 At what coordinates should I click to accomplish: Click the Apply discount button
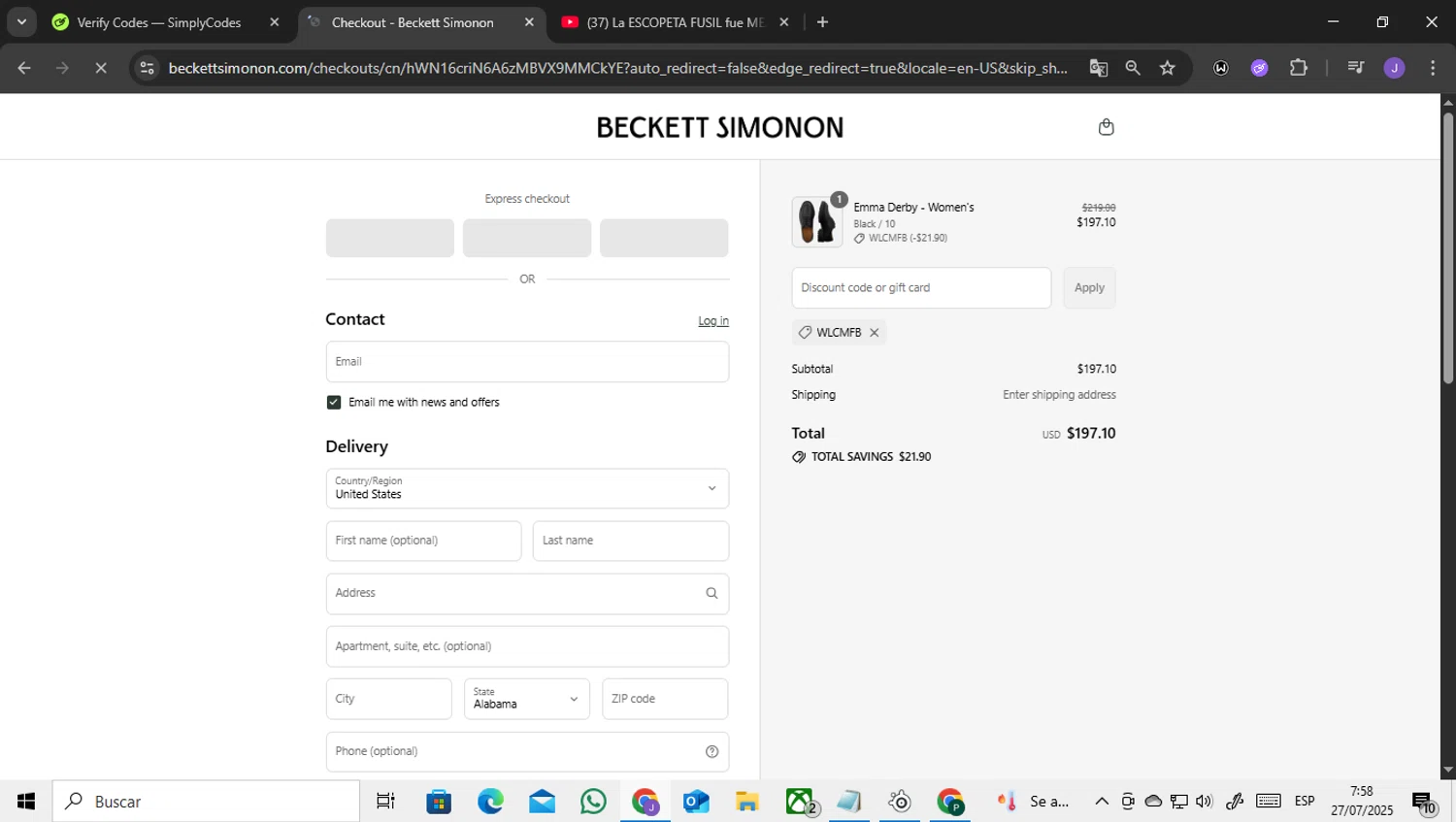(1089, 288)
